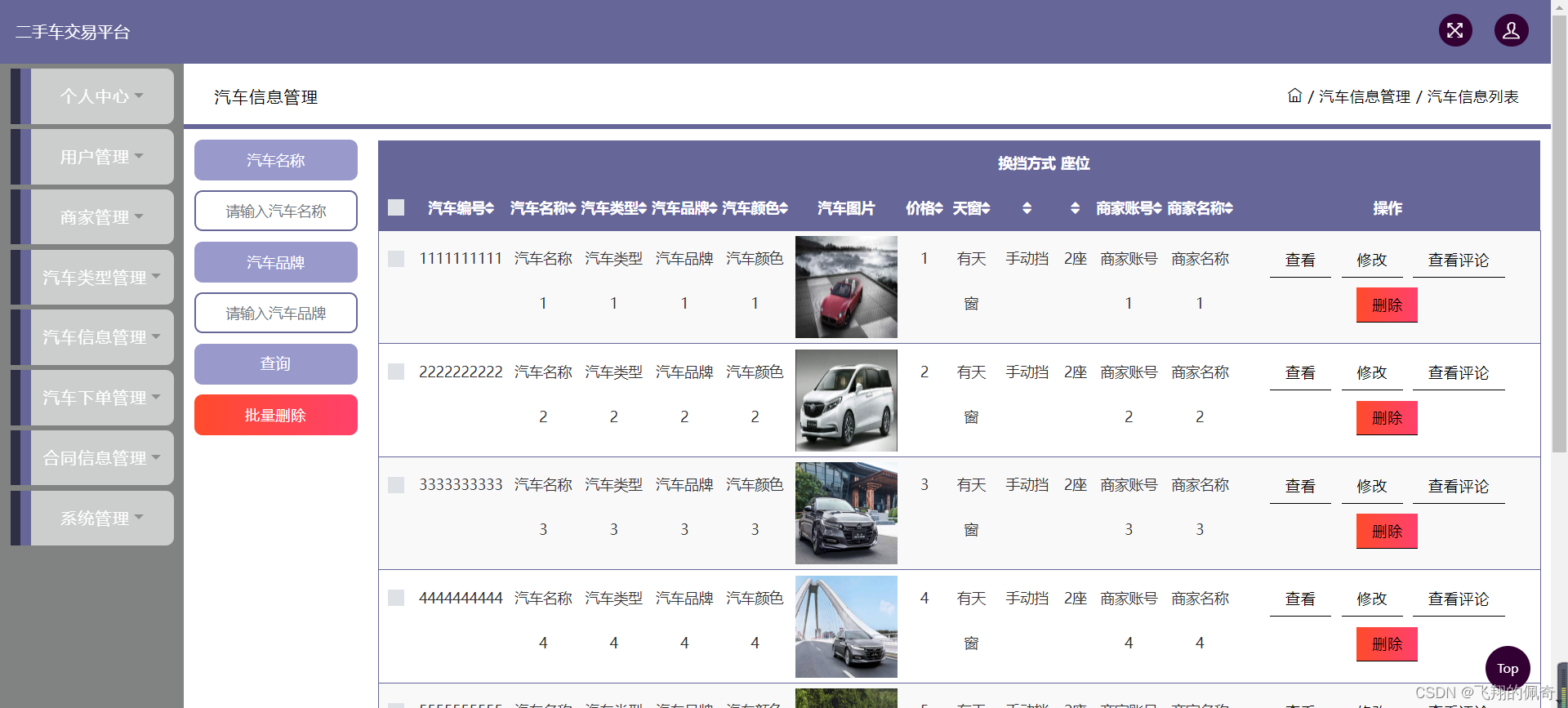Sort by 换挡方式 column arrows
This screenshot has height=708, width=1568.
[x=1027, y=208]
